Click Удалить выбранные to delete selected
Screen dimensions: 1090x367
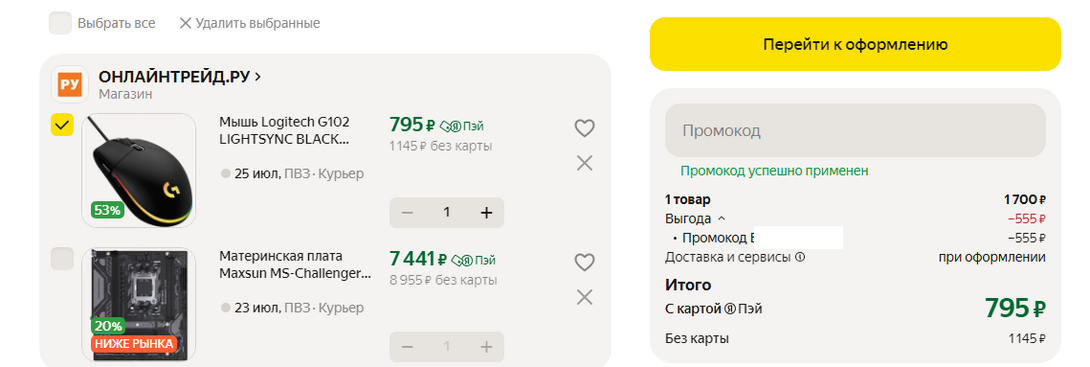tap(250, 23)
